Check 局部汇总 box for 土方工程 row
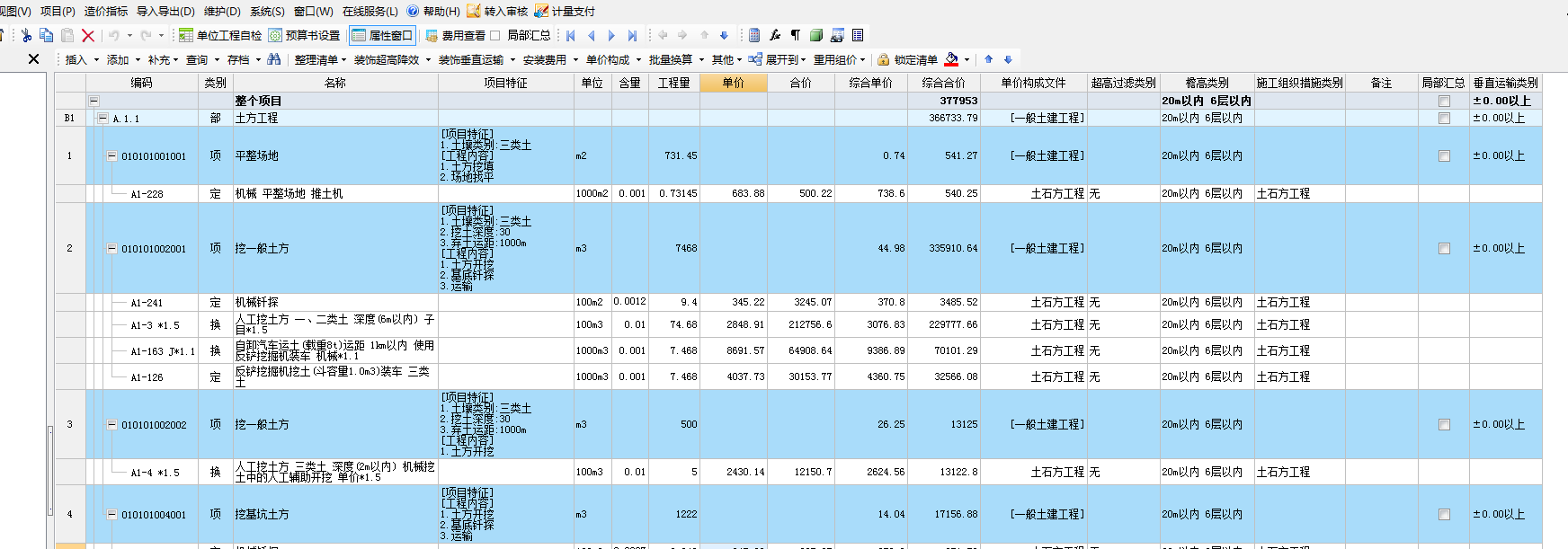 pos(1444,118)
